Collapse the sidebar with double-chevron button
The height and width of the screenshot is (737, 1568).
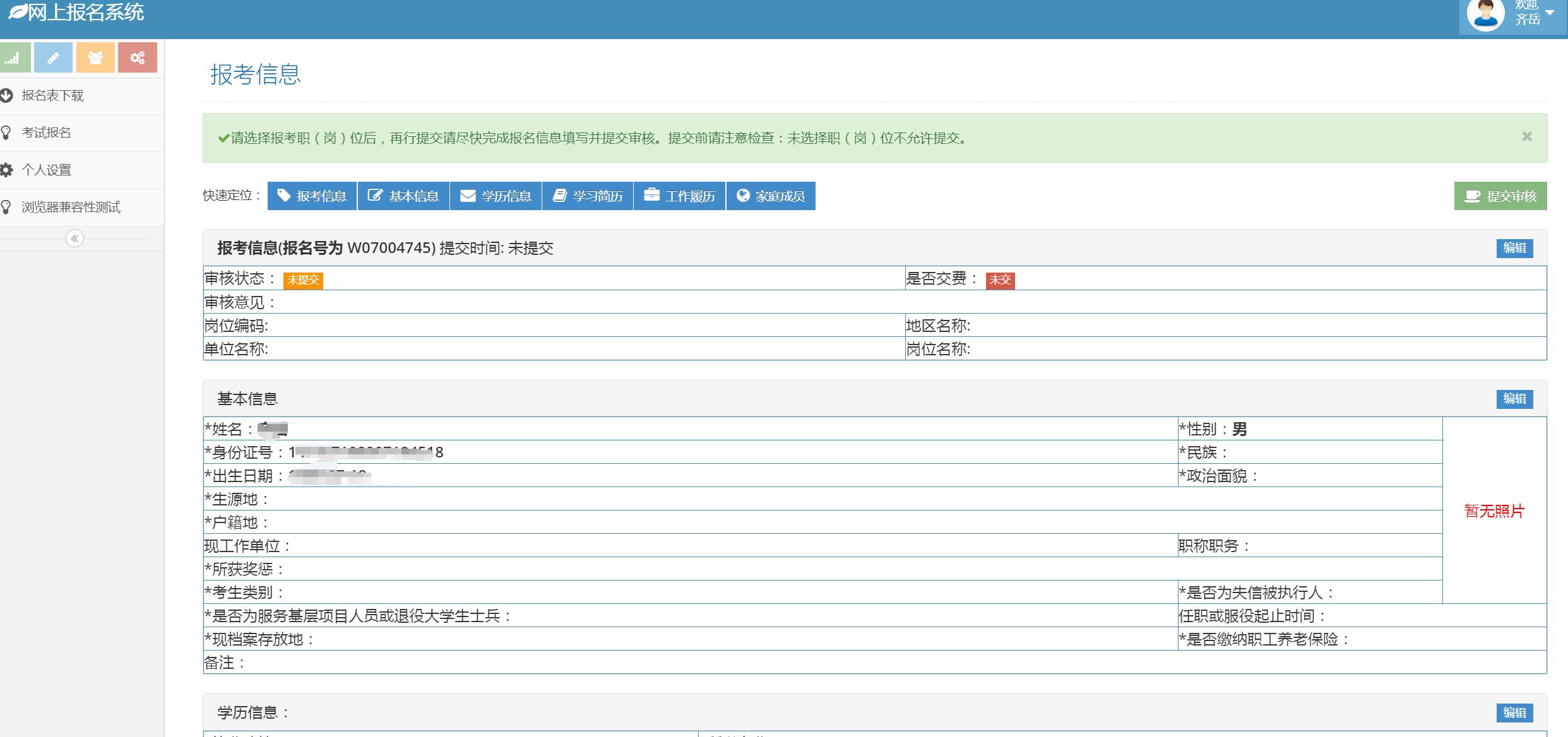click(x=74, y=239)
